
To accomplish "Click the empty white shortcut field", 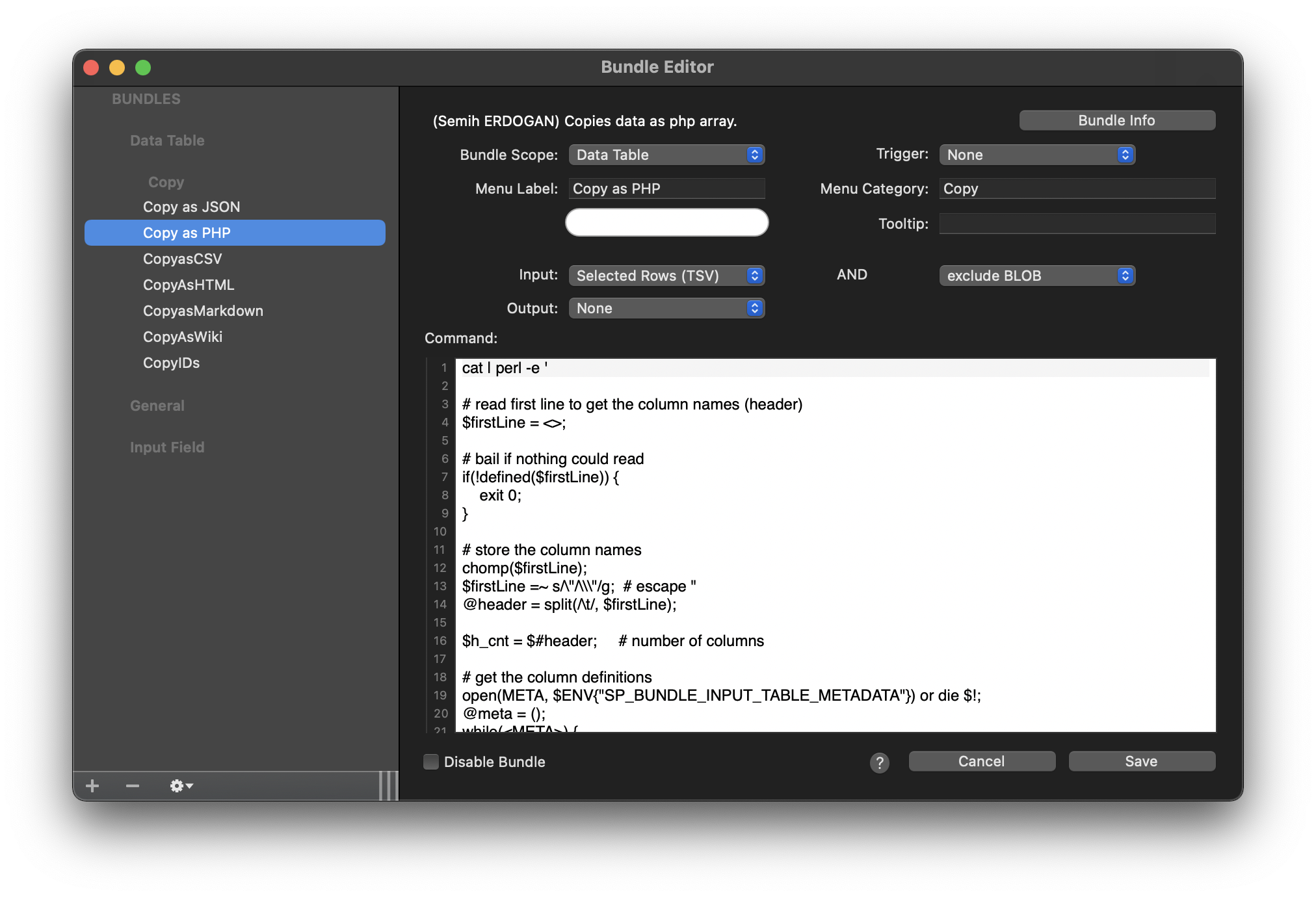I will pyautogui.click(x=666, y=222).
